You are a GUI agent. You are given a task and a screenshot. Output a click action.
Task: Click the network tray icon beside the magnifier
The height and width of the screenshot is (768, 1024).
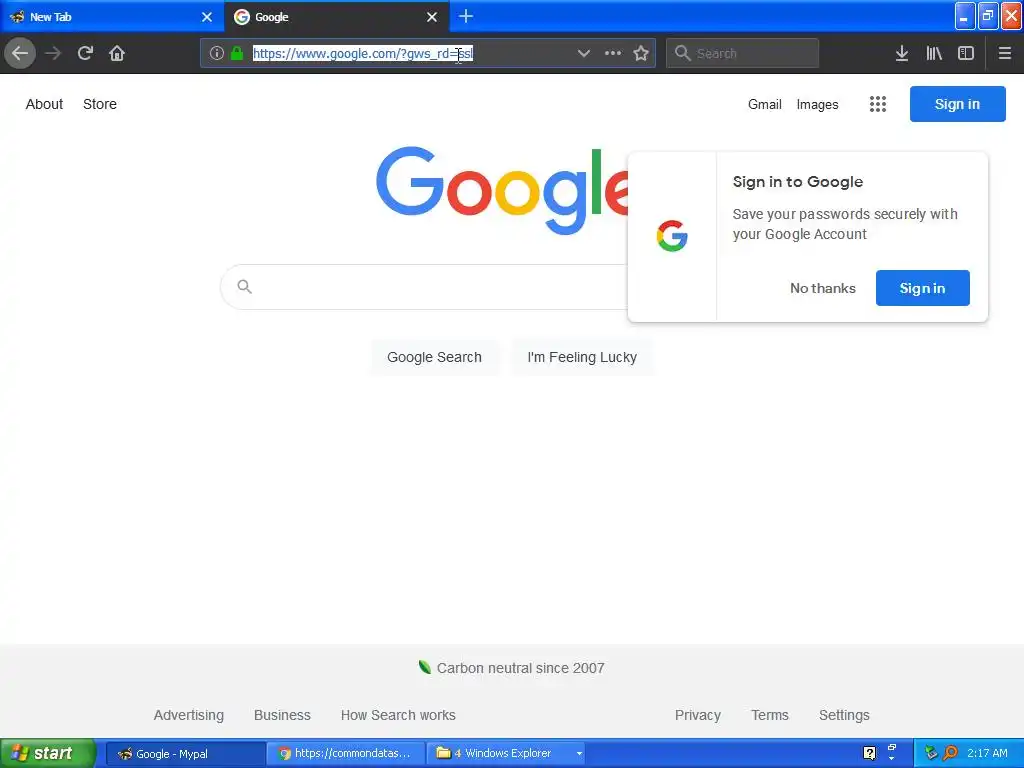coord(931,753)
